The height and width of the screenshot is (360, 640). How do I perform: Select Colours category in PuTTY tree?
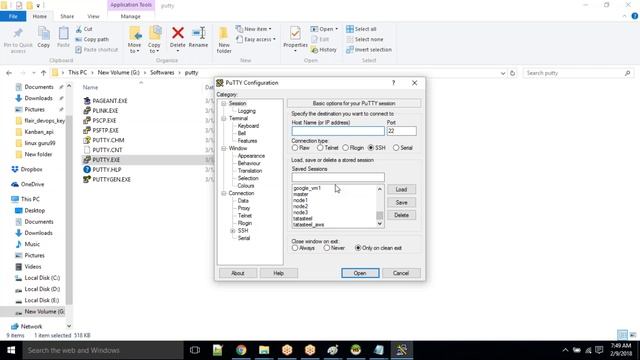click(246, 186)
